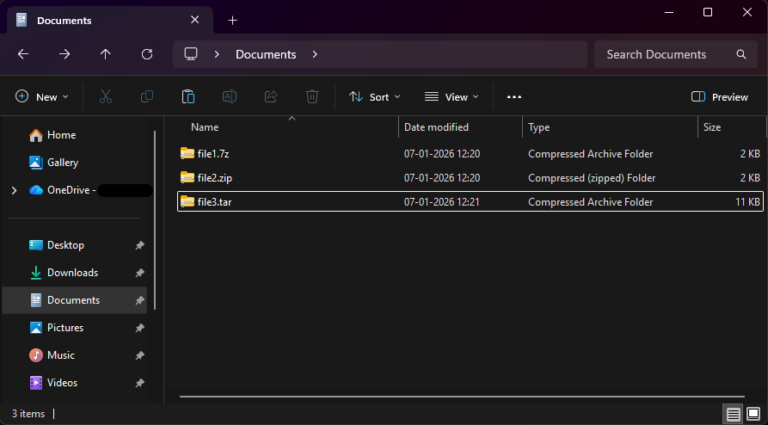
Task: Go forward using the forward arrow
Action: tap(64, 54)
